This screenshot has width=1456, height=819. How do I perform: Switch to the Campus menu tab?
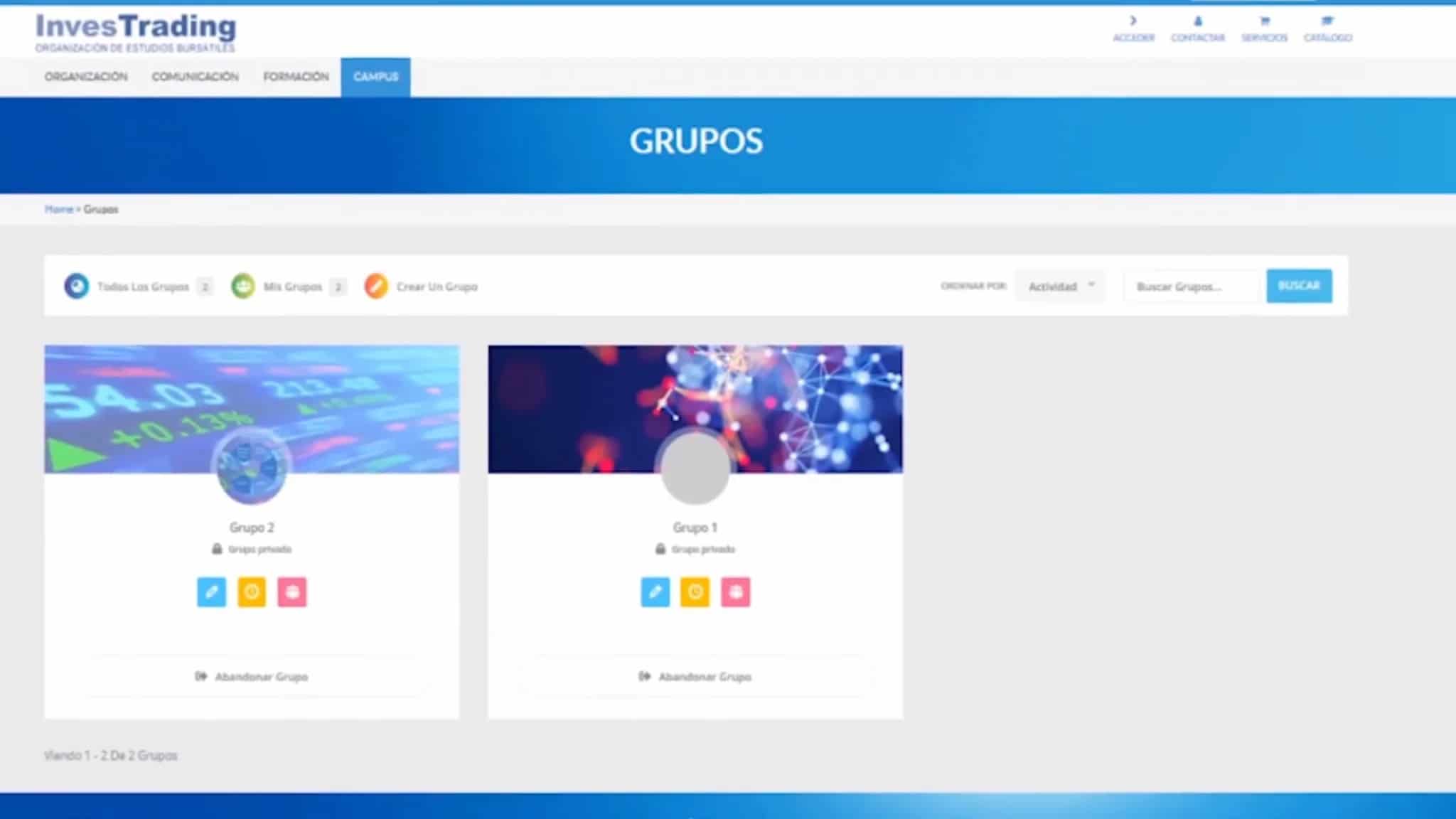[375, 77]
